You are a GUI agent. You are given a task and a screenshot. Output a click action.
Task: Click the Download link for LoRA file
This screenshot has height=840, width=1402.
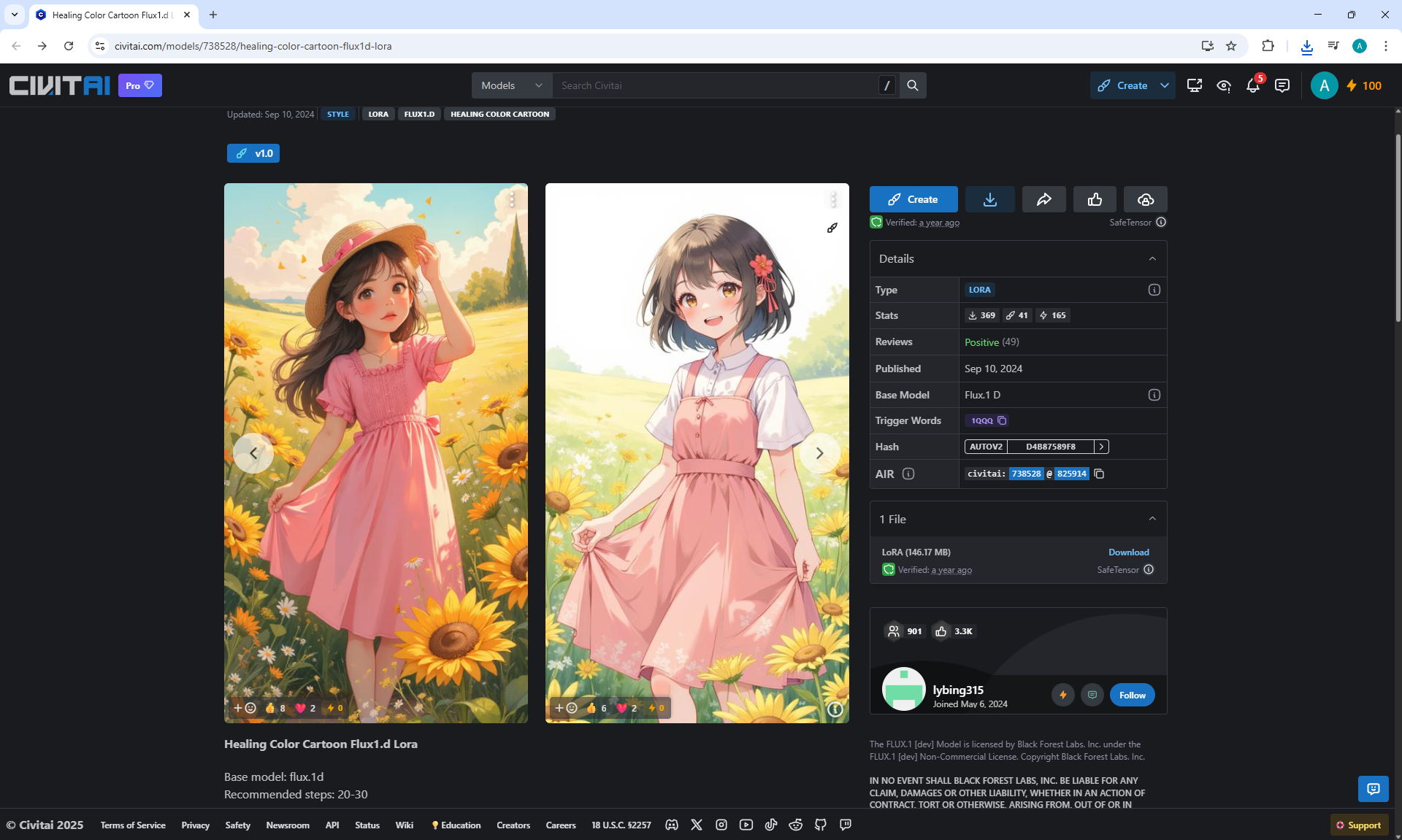click(x=1128, y=552)
